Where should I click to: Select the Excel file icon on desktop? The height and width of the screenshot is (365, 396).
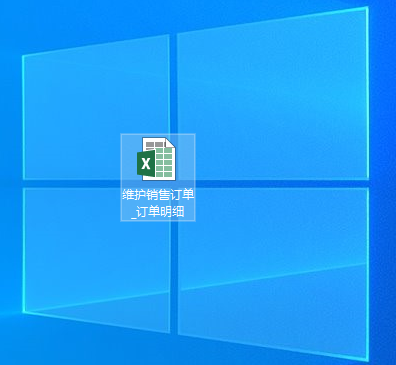point(156,159)
